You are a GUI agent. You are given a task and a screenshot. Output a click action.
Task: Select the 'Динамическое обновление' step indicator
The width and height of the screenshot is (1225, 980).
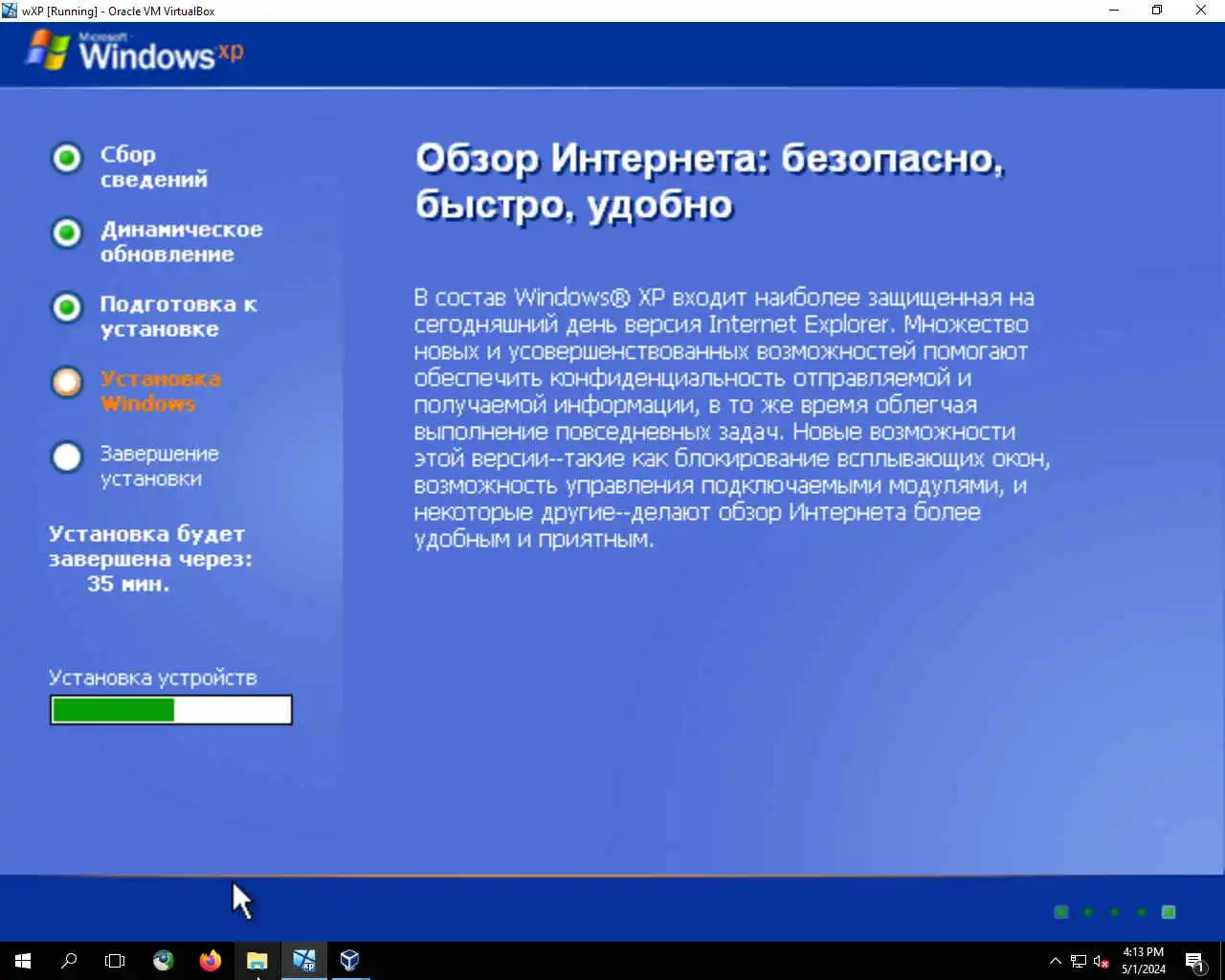click(67, 233)
